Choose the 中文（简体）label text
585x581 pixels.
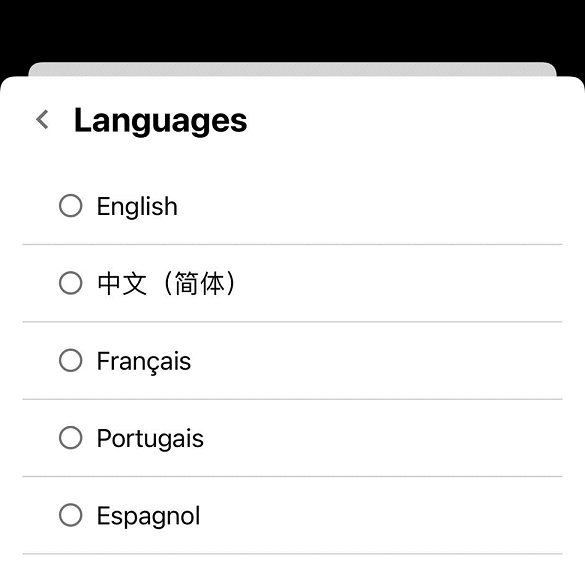click(167, 283)
